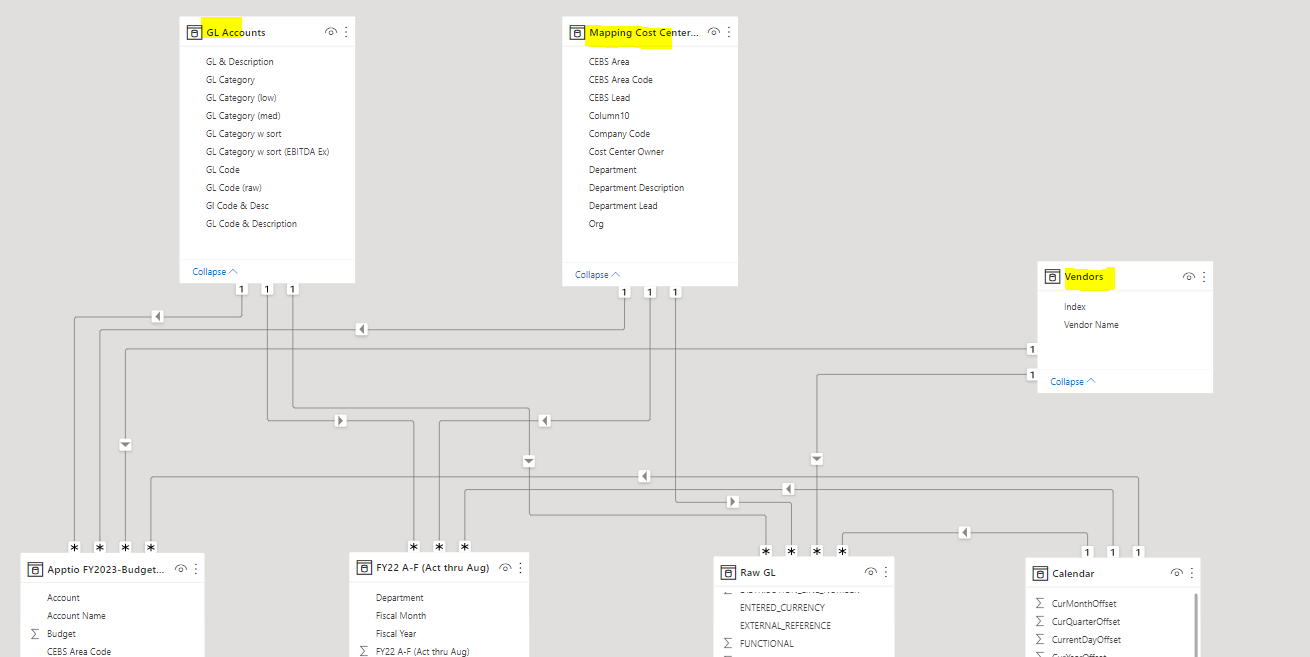Select the Calendar table title

[x=1073, y=574]
